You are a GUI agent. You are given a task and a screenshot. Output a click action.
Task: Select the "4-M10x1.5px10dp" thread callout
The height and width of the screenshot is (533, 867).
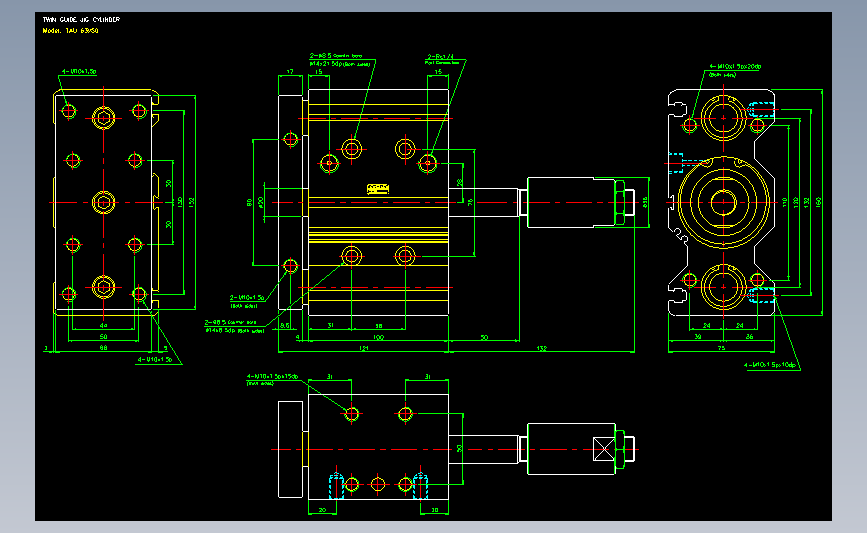point(770,365)
